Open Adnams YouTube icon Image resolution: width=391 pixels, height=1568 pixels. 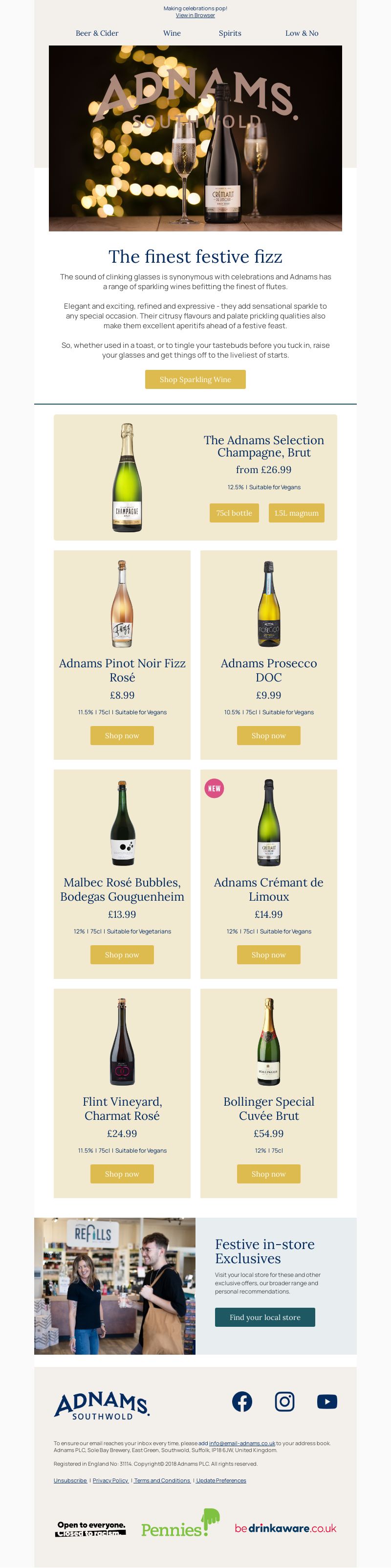coord(327,1402)
